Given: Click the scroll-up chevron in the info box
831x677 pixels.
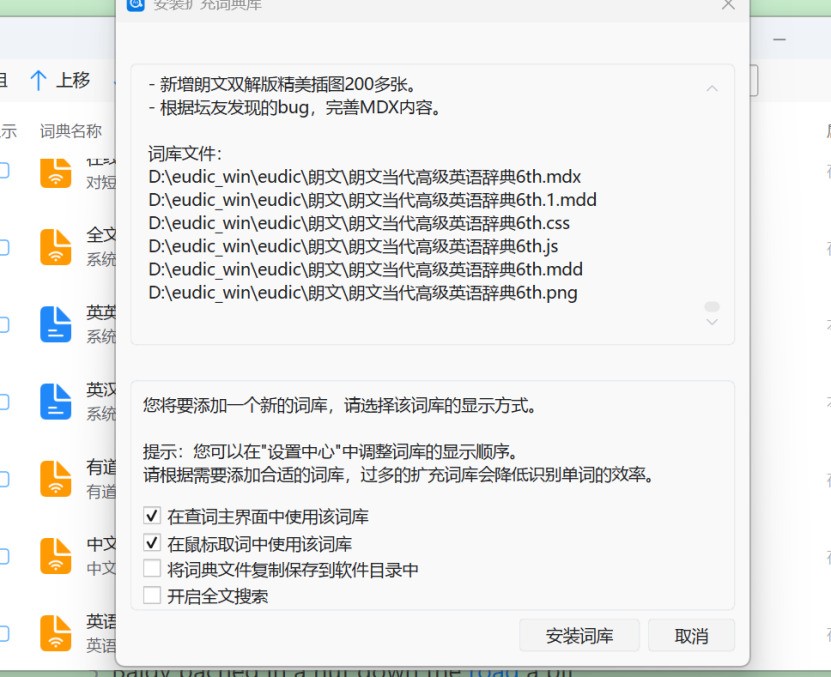Looking at the screenshot, I should point(712,89).
